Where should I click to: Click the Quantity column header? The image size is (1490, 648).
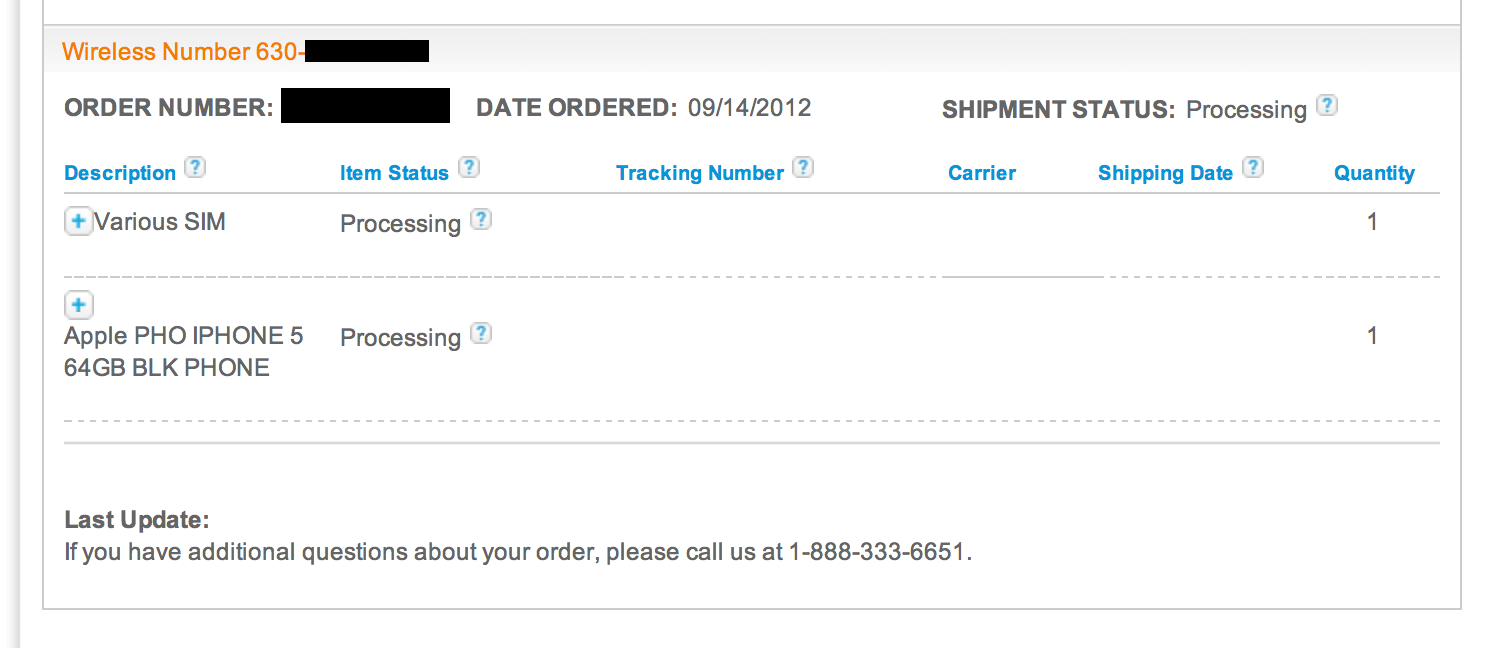point(1375,173)
